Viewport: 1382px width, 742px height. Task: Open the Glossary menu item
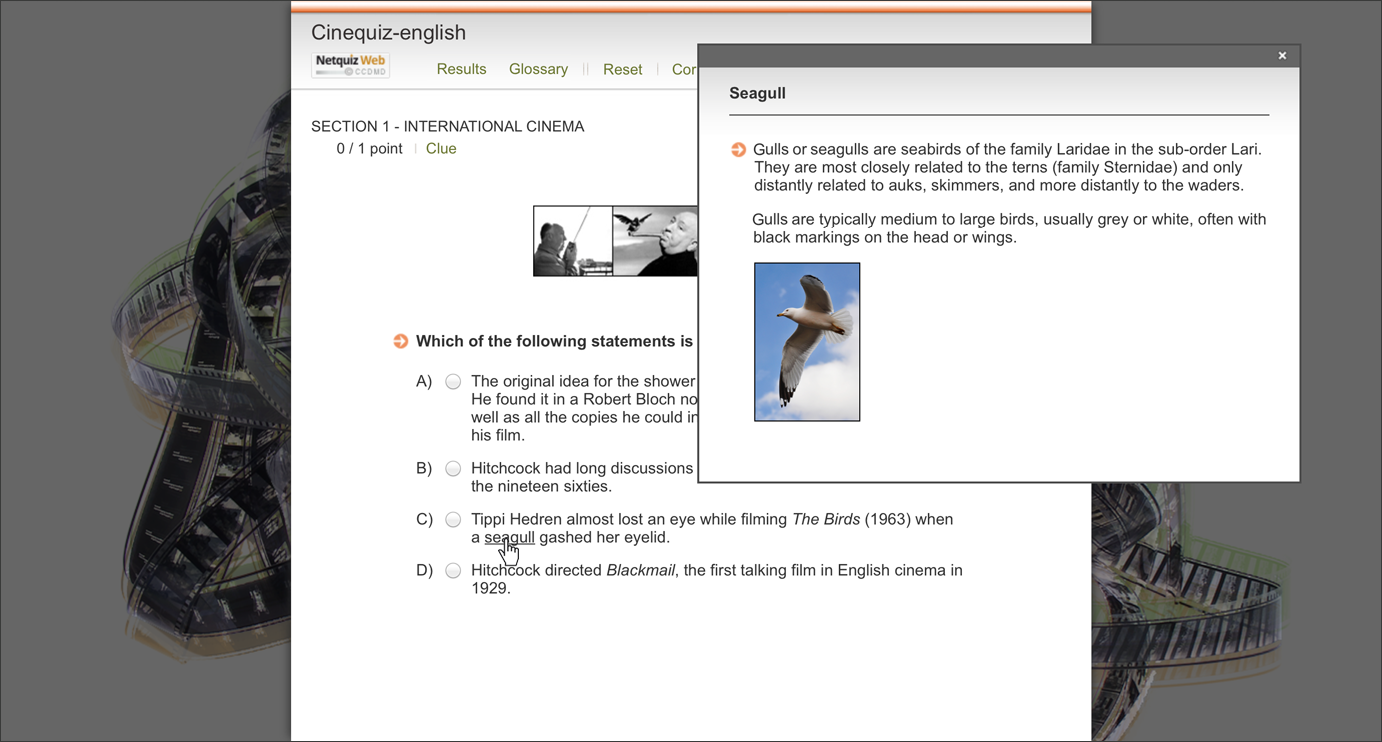(x=538, y=69)
